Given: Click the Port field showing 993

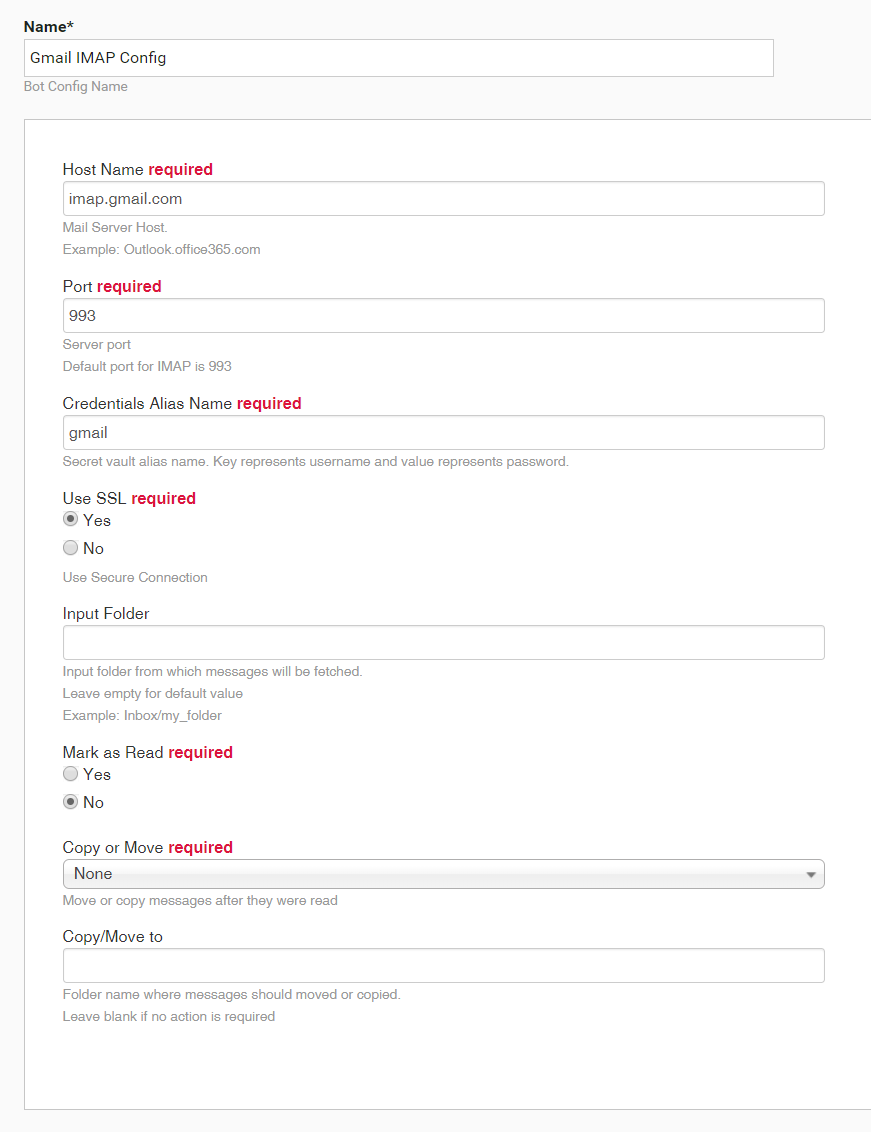Looking at the screenshot, I should pos(443,315).
